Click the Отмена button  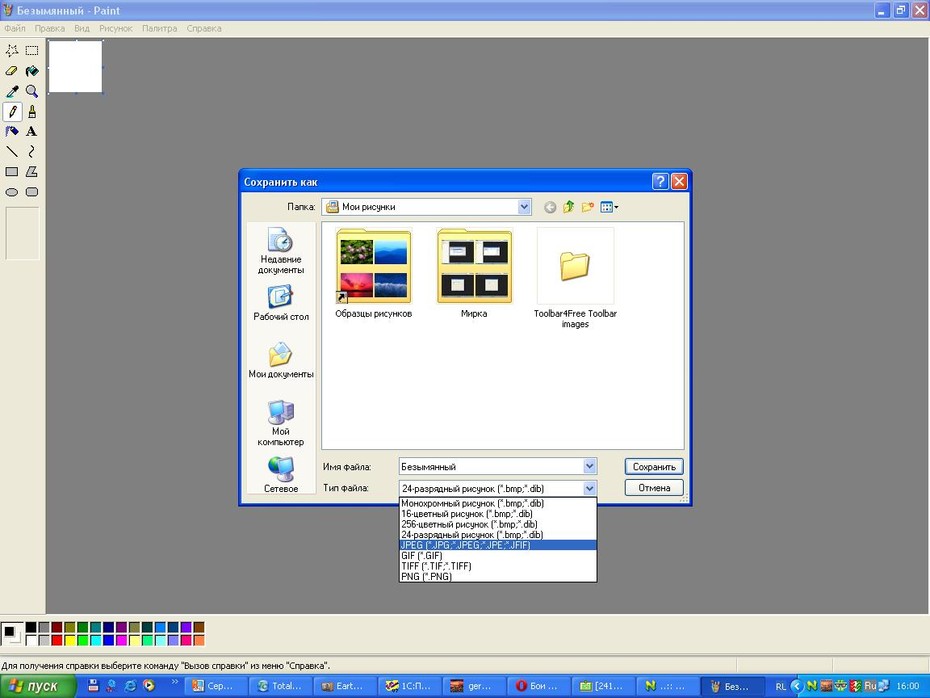coord(654,488)
